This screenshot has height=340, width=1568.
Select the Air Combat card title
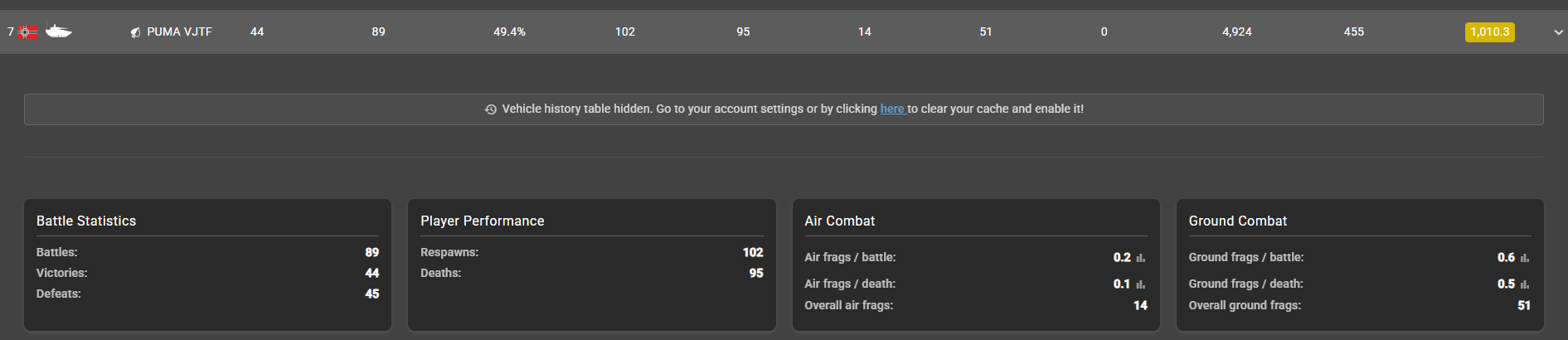pyautogui.click(x=839, y=221)
